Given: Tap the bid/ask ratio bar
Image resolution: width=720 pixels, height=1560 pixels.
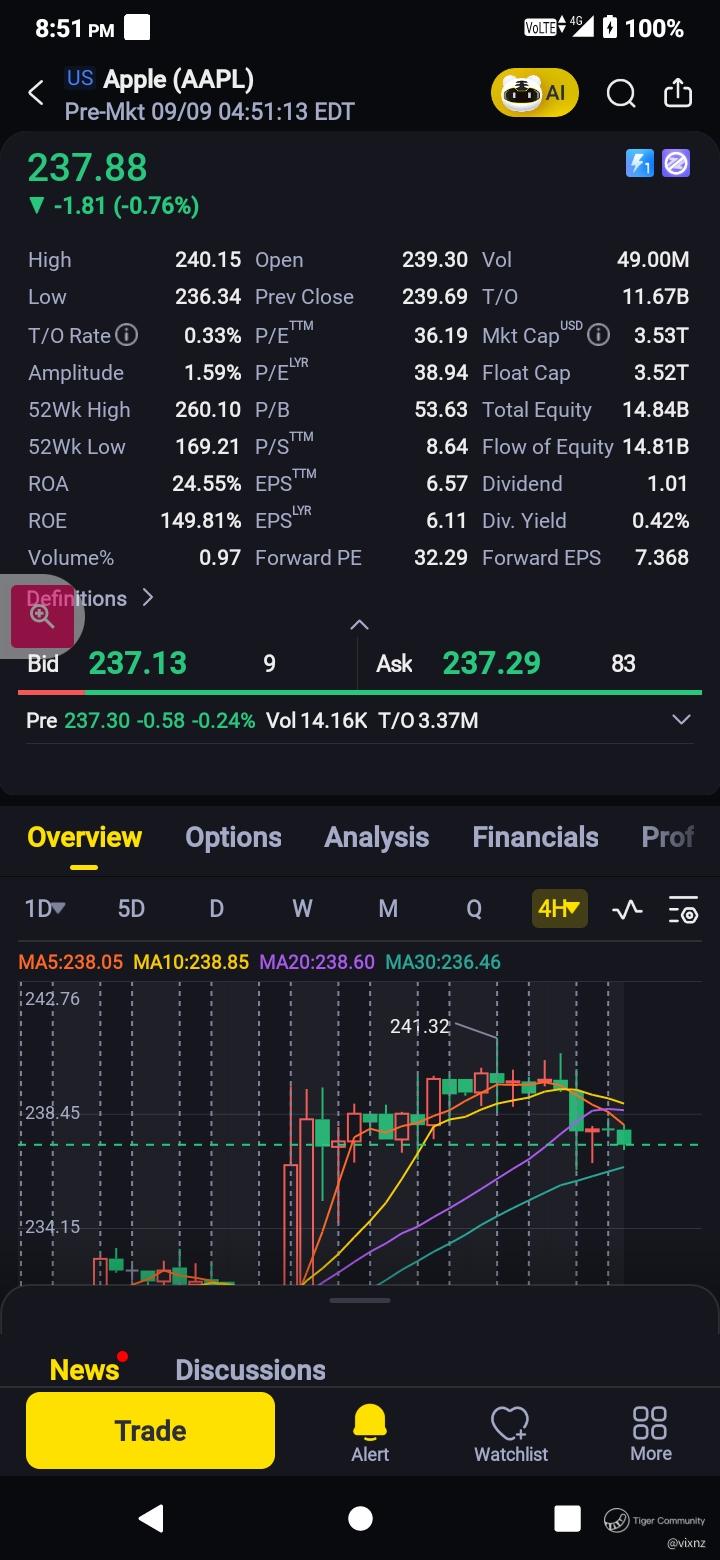Looking at the screenshot, I should (360, 692).
